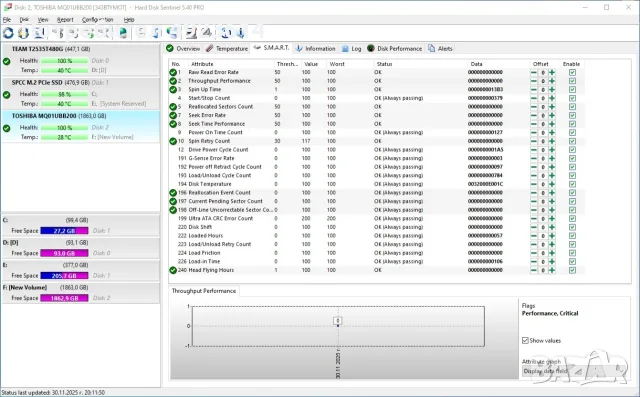Toggle Enable checkbox for Seek Time Performance
The image size is (640, 397).
[x=572, y=124]
